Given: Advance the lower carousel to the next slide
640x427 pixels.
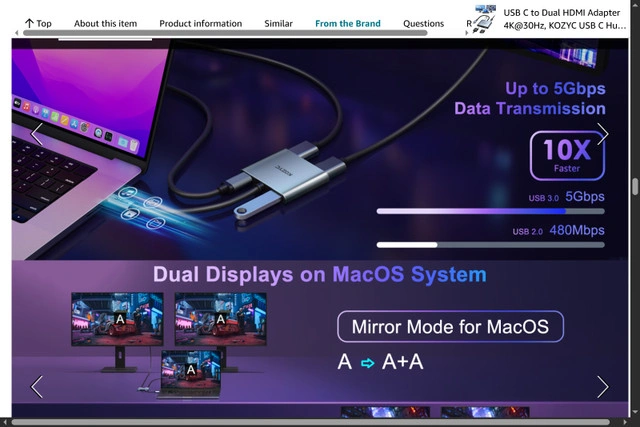Looking at the screenshot, I should 602,386.
